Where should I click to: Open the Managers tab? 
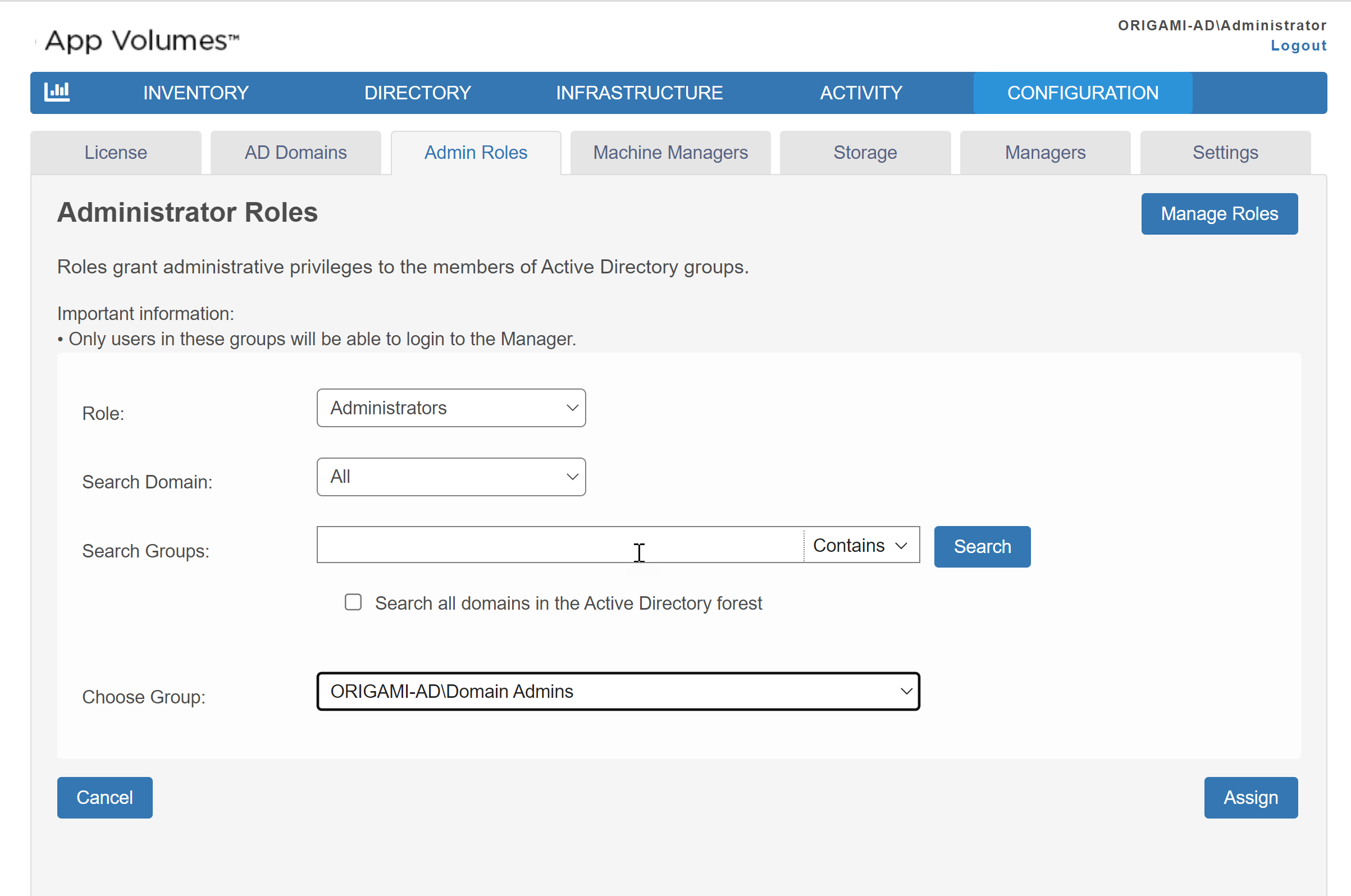1045,153
